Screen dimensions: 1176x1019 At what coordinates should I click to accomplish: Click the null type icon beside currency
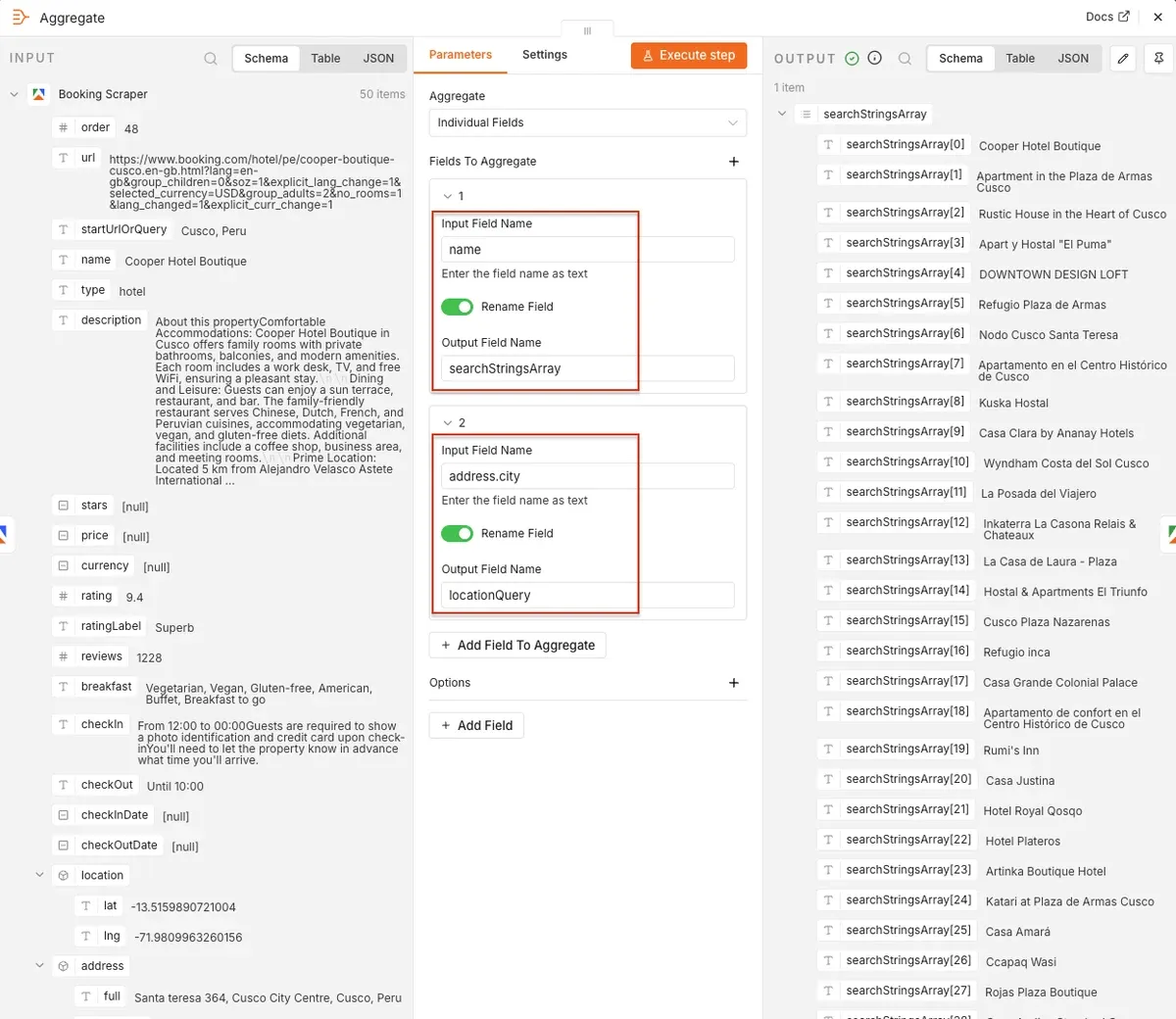[x=64, y=565]
